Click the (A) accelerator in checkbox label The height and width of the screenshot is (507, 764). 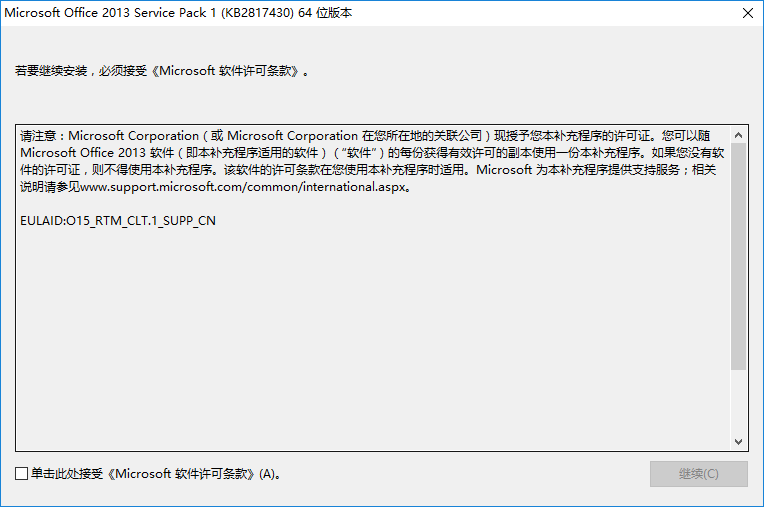click(x=267, y=474)
